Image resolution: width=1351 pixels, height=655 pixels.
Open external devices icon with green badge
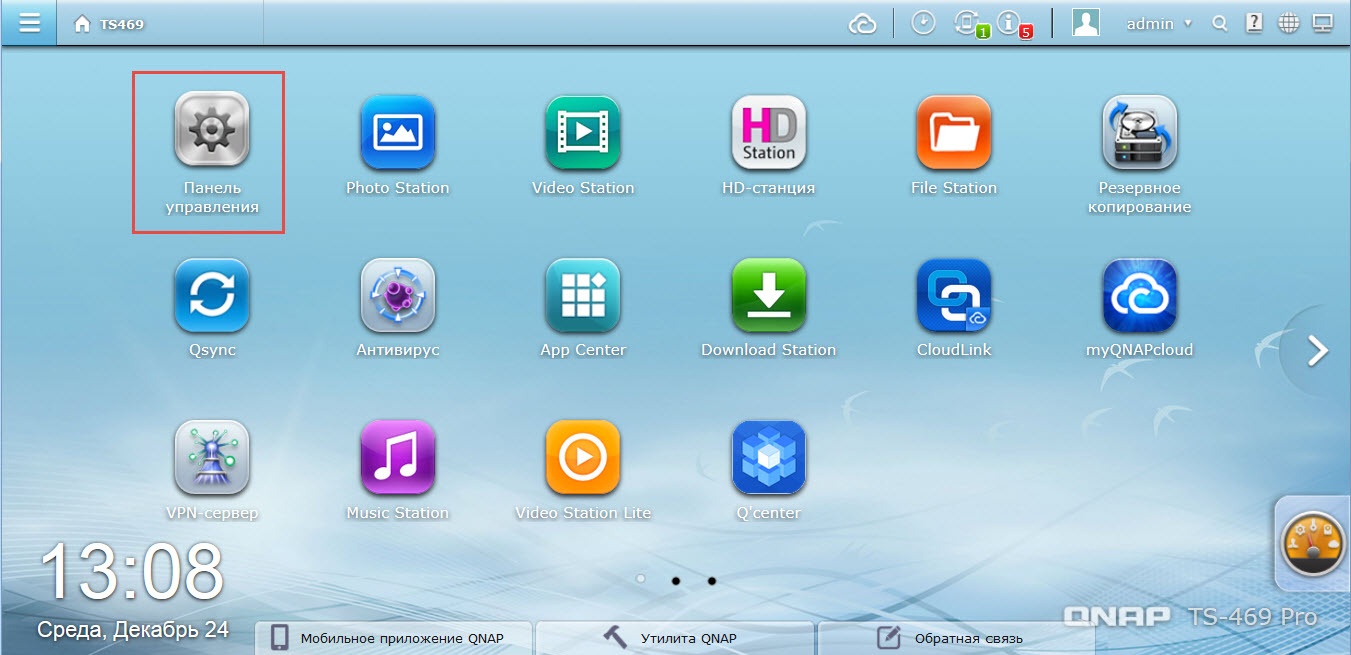969,24
